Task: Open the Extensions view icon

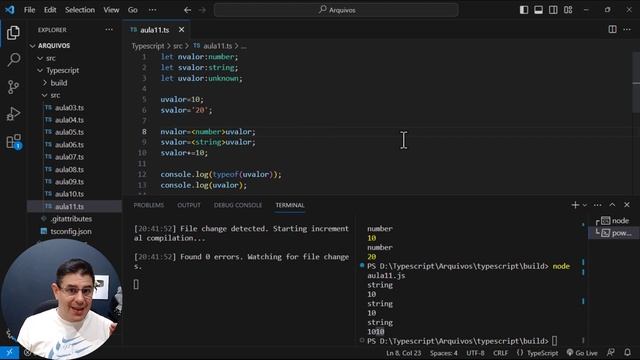Action: click(13, 141)
